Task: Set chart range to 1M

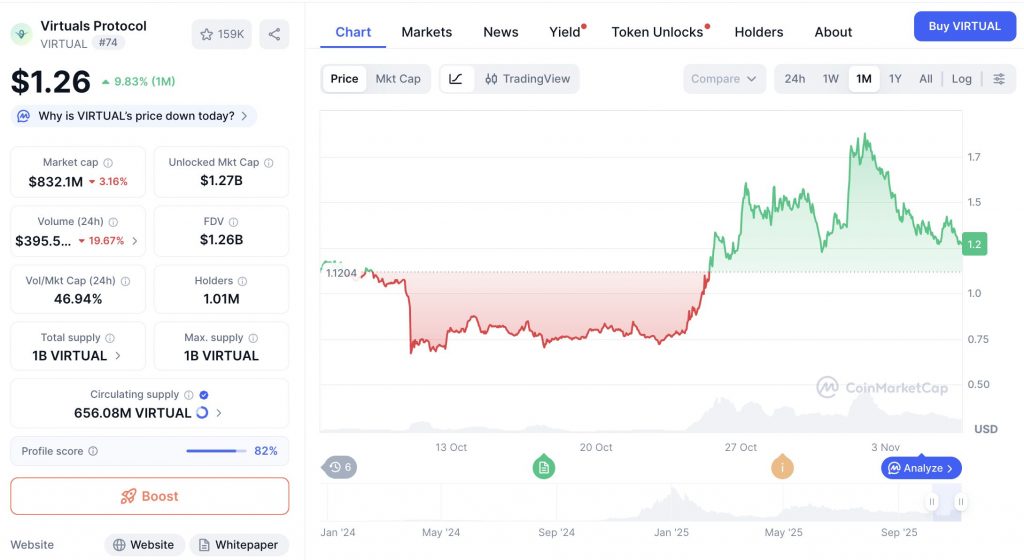Action: (x=864, y=79)
